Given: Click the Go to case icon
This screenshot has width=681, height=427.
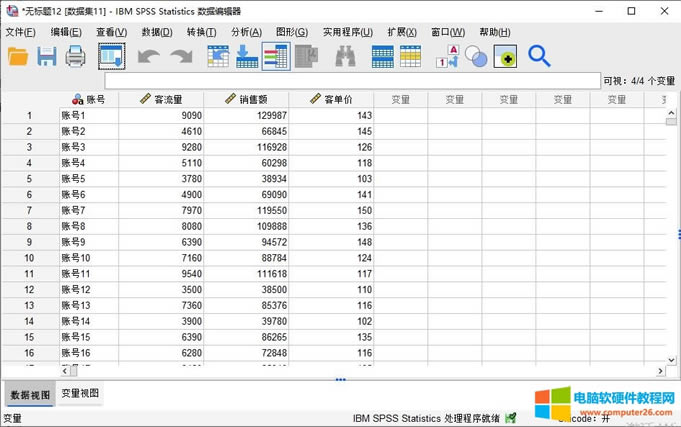Looking at the screenshot, I should click(218, 57).
